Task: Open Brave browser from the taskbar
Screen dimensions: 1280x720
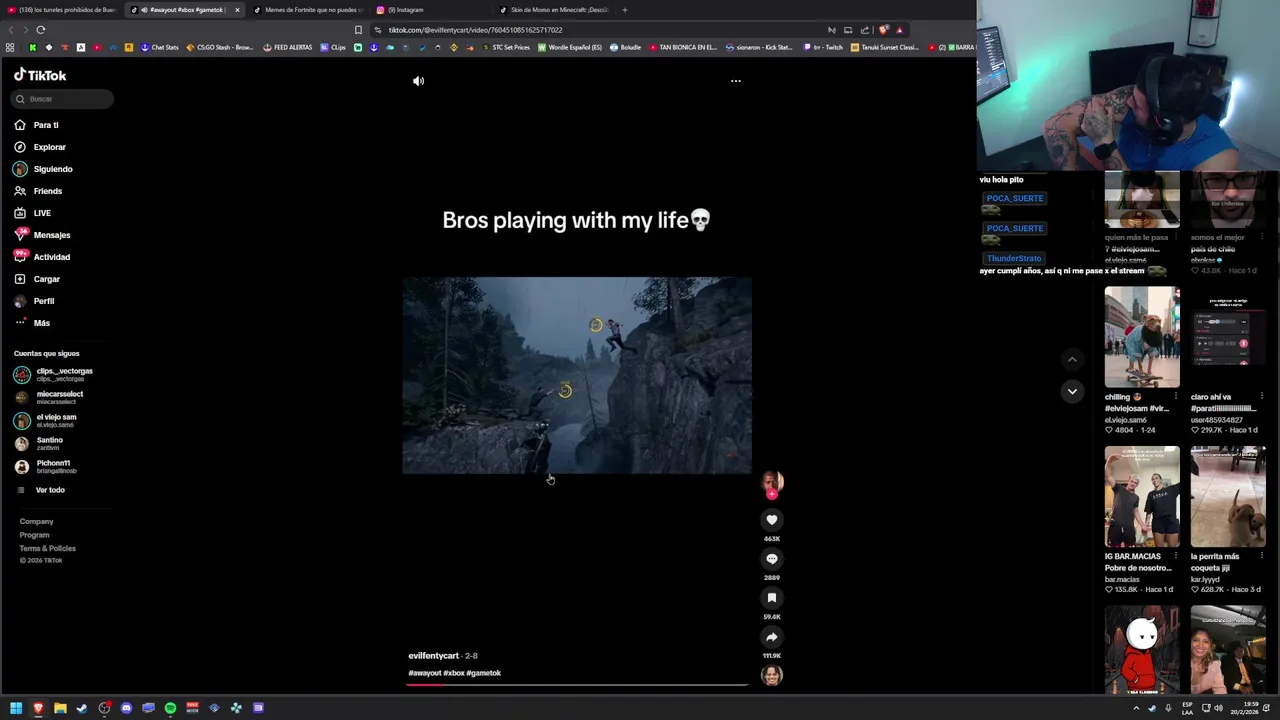Action: 38,708
